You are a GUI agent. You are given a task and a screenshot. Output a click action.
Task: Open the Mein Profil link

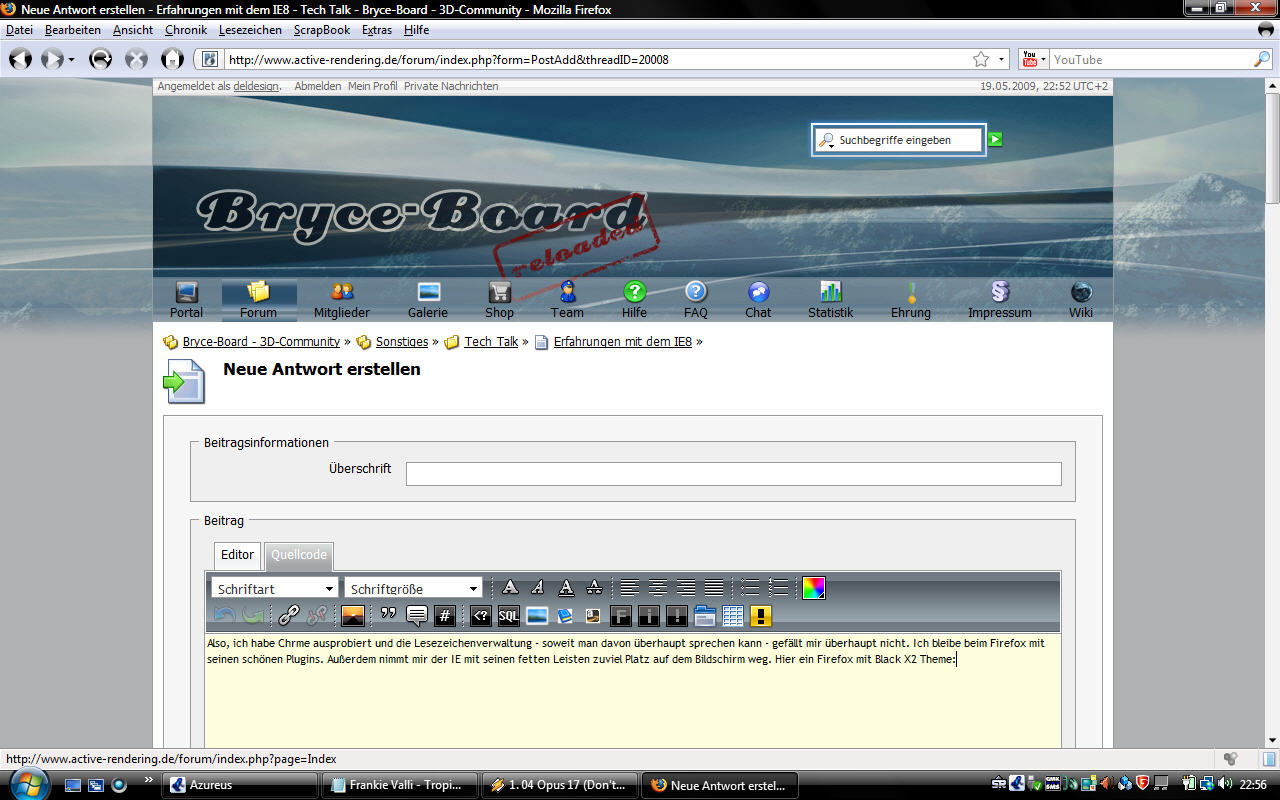[372, 86]
